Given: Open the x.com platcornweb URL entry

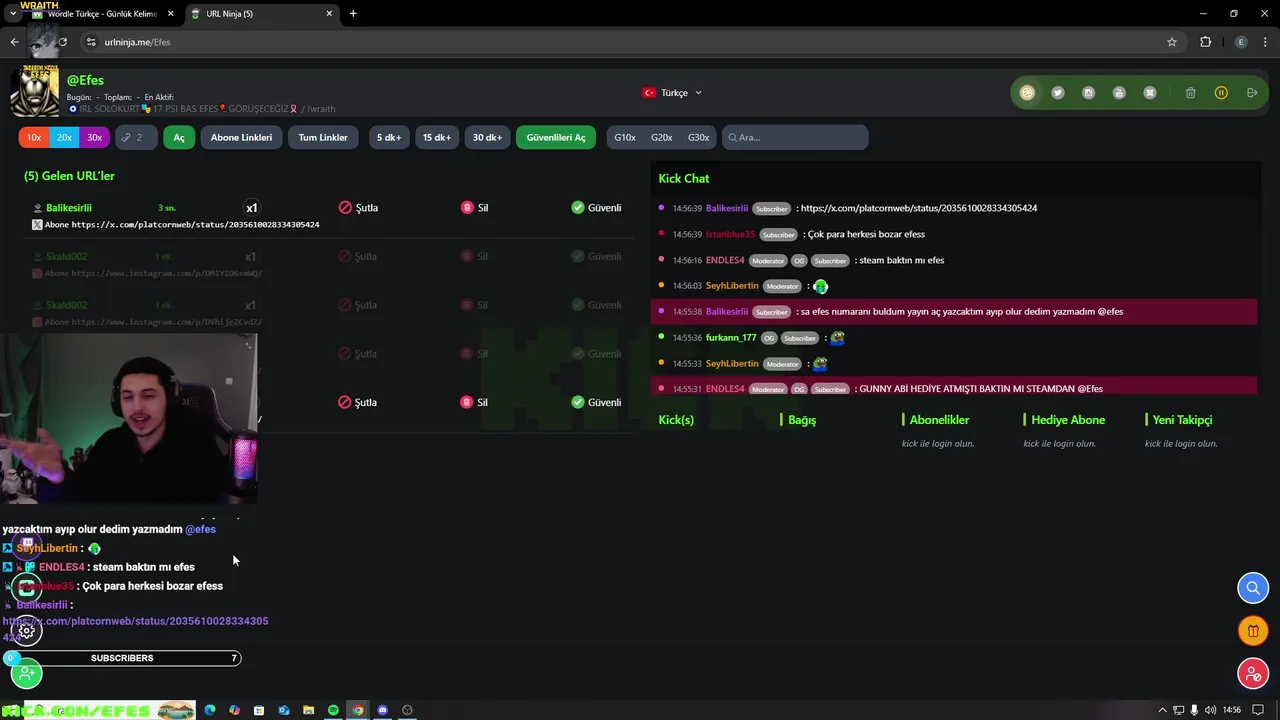Looking at the screenshot, I should tap(195, 225).
